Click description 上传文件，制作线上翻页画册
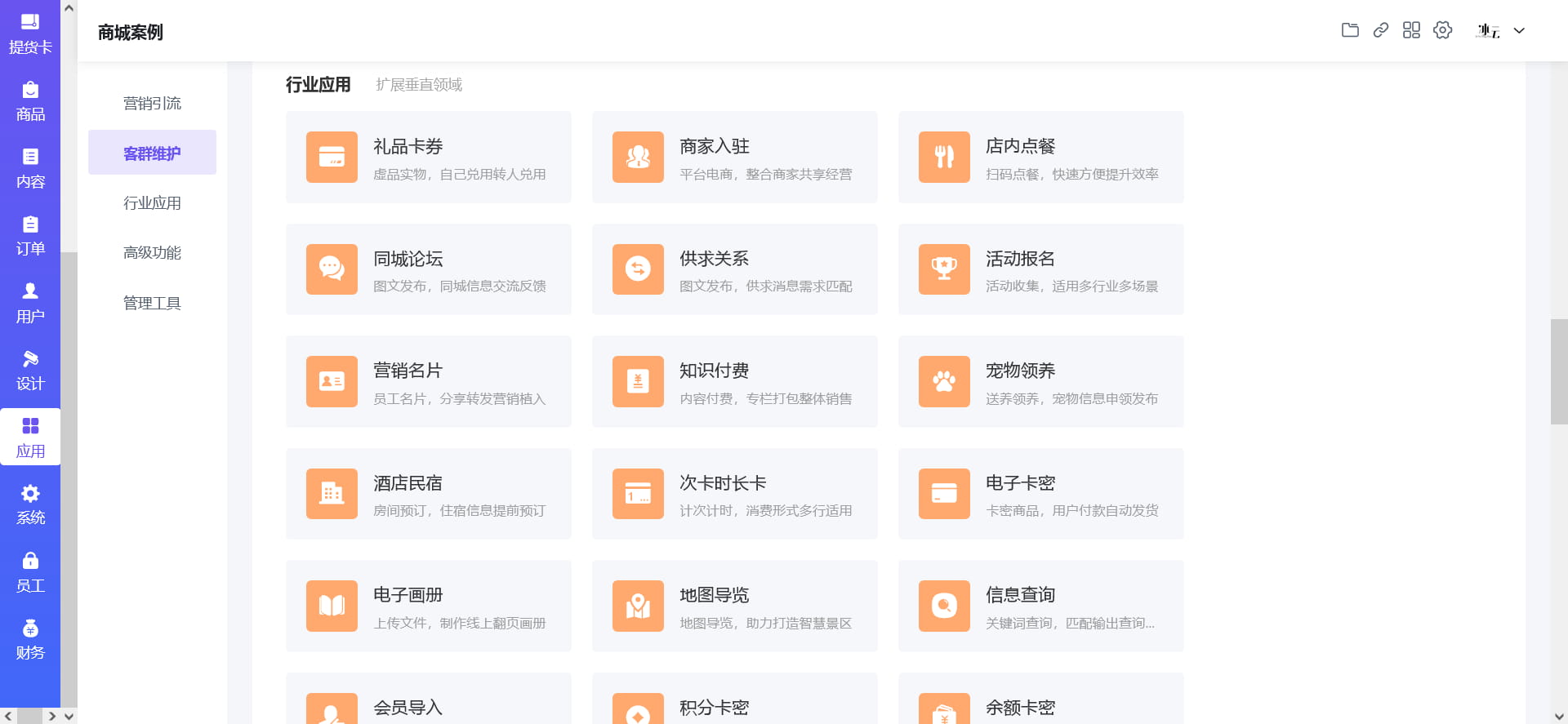 point(460,623)
